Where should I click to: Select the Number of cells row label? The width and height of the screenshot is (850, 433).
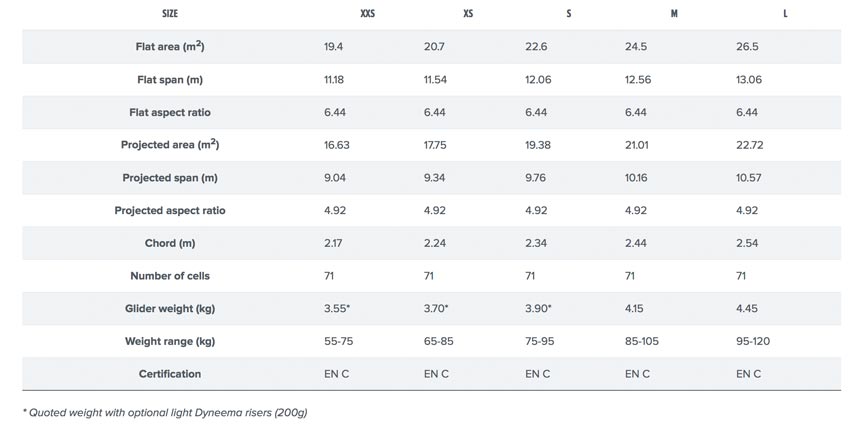170,276
